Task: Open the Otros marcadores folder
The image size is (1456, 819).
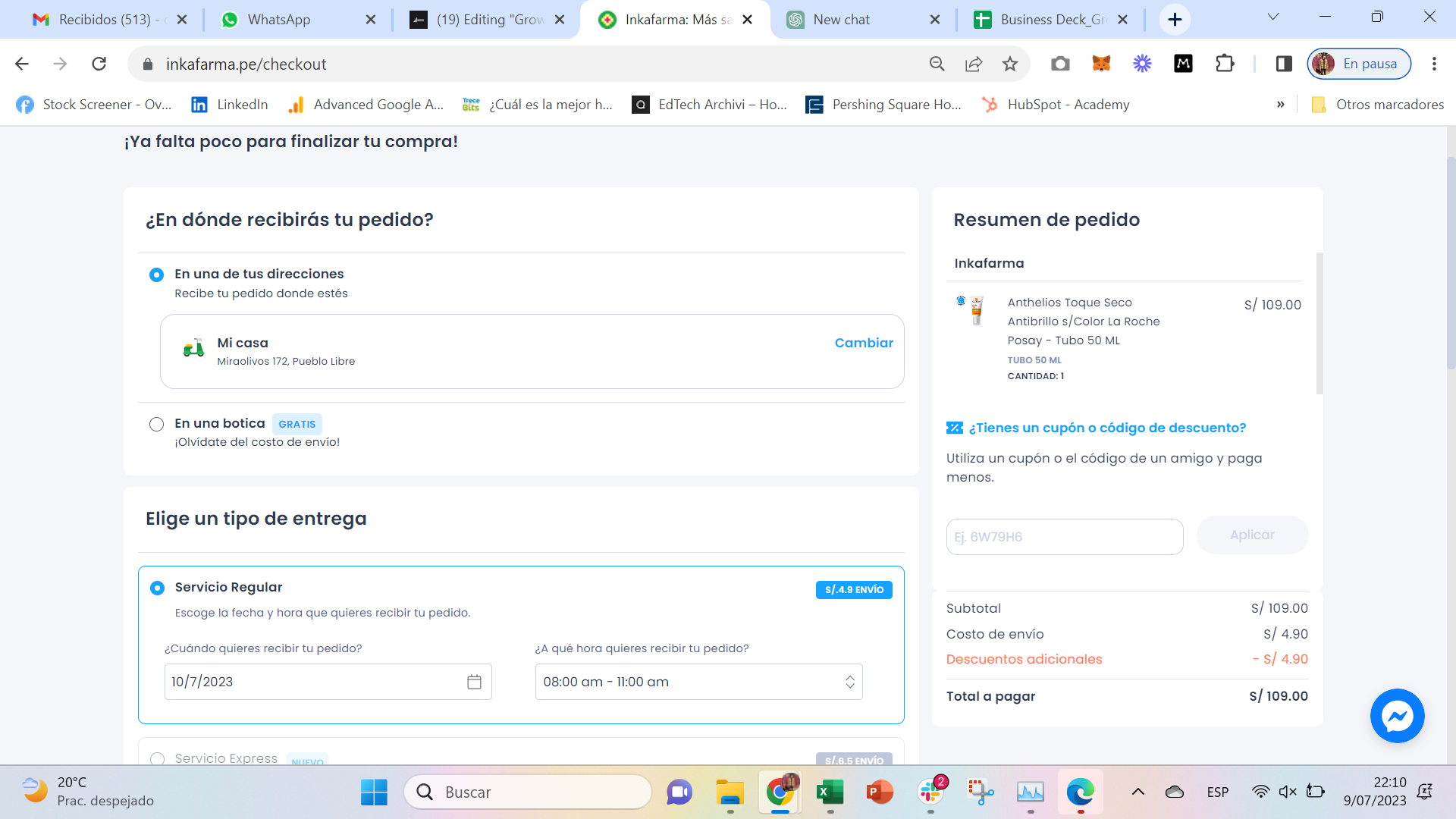Action: coord(1378,105)
